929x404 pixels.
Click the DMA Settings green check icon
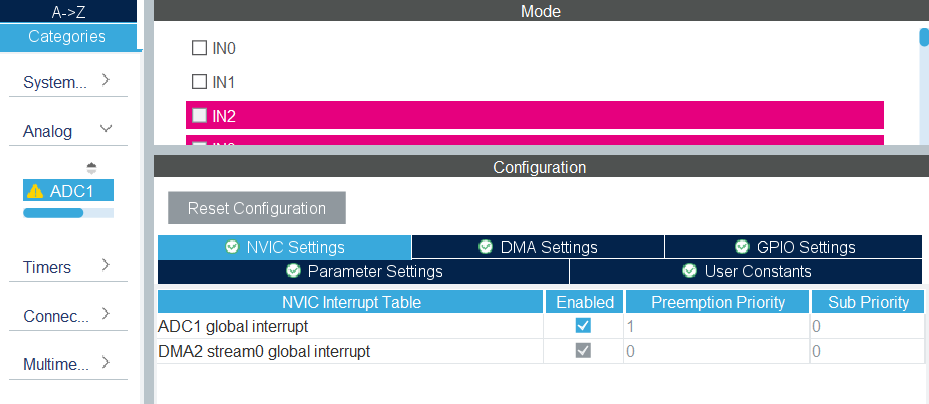(486, 247)
